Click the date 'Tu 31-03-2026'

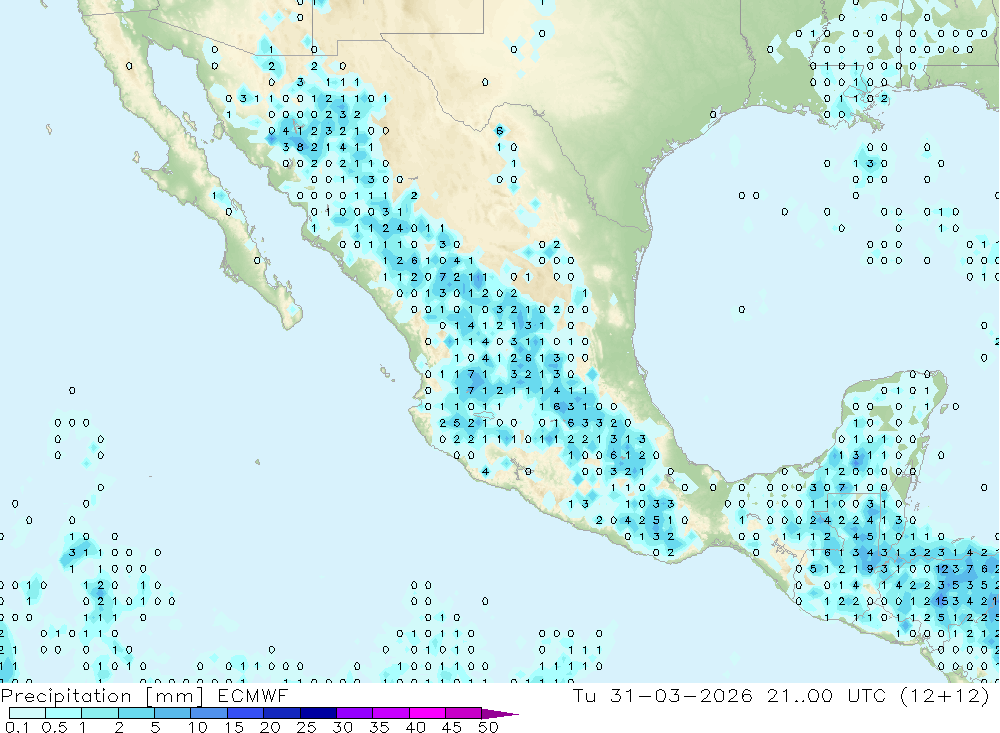662,695
